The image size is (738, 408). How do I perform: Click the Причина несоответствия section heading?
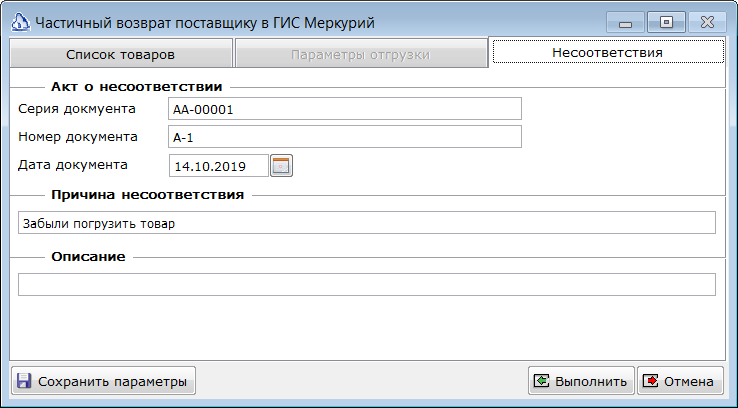[x=147, y=195]
